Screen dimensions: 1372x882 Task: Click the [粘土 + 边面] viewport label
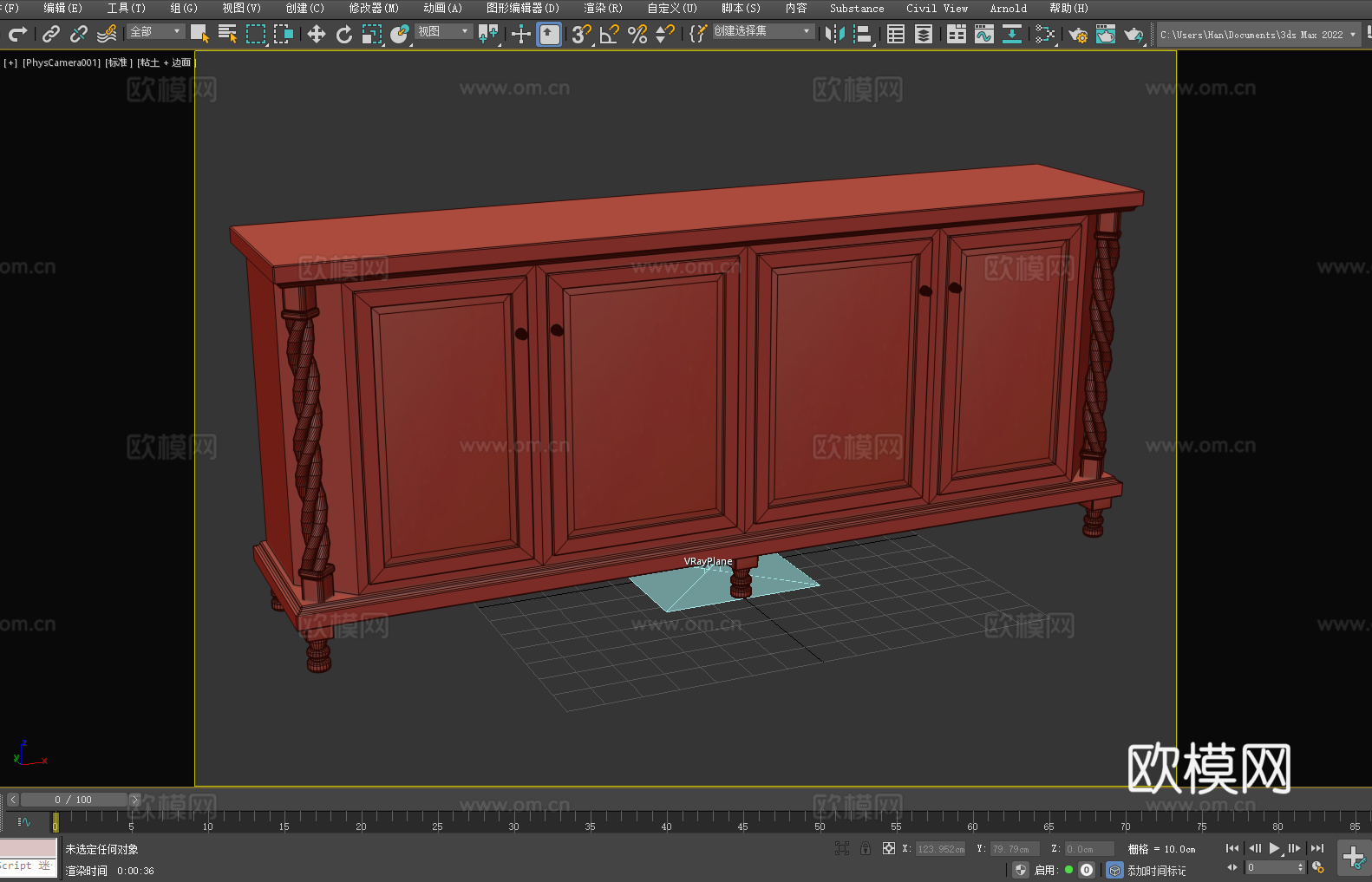[x=166, y=62]
